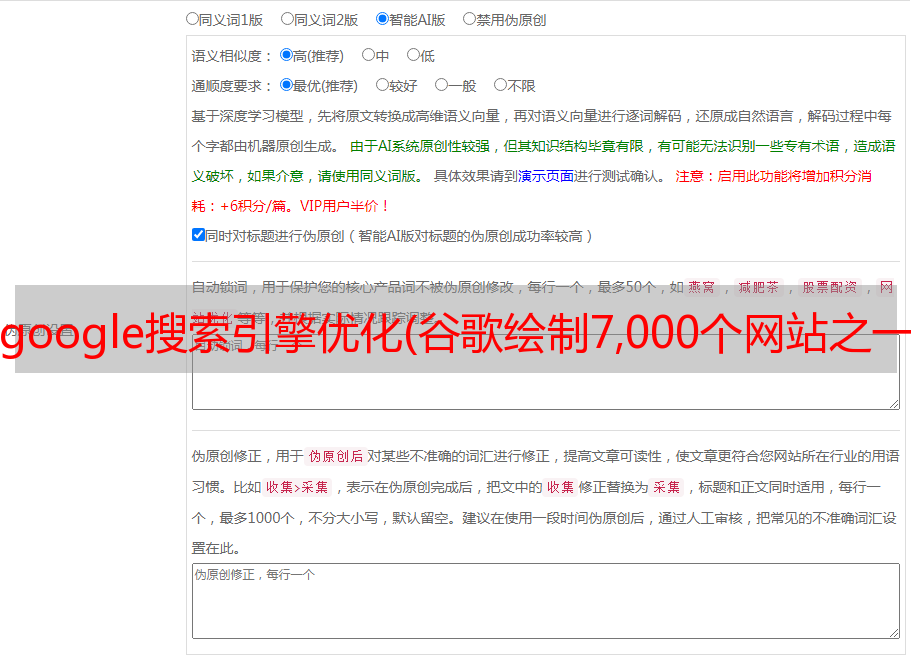
Task: Click the 通顺度要求 label text
Action: 232,87
